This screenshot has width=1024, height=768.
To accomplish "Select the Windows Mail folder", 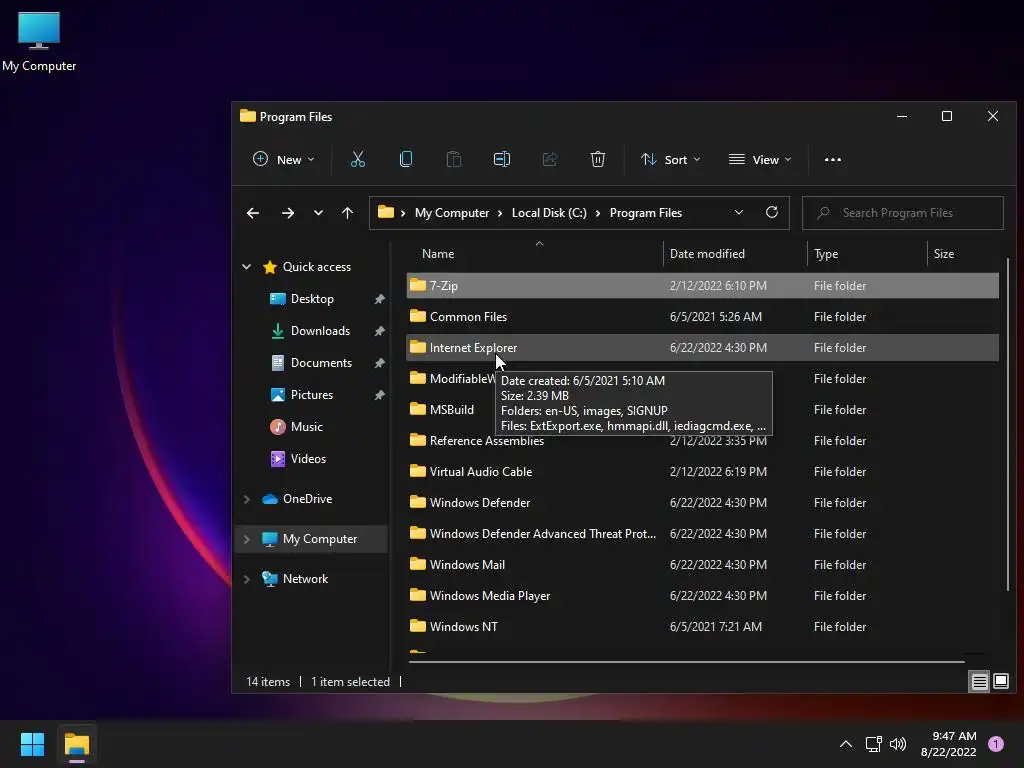I will pos(703,565).
